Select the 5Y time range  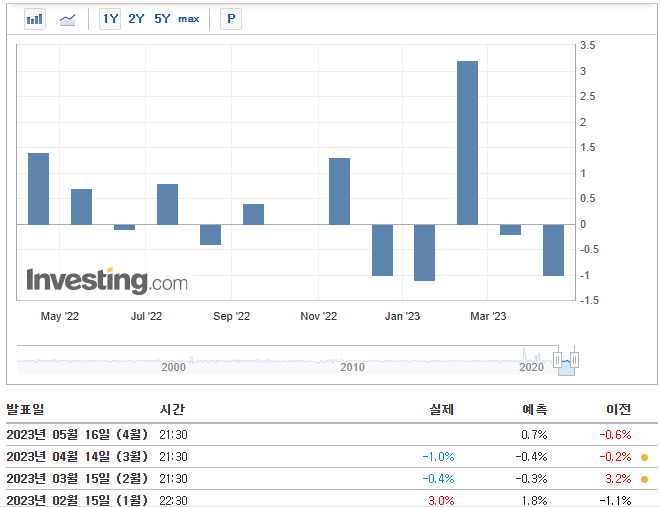point(162,19)
